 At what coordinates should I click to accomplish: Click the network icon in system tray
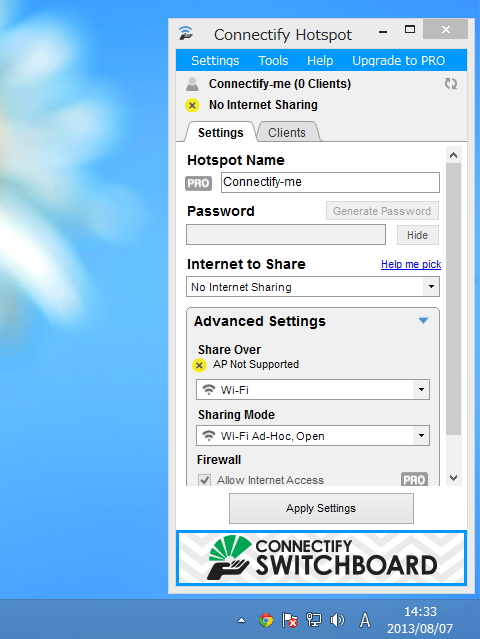313,620
